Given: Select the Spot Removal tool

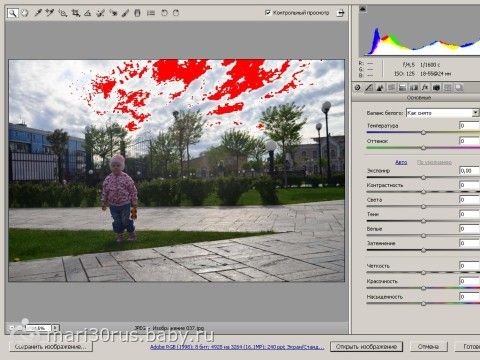Looking at the screenshot, I should (100, 13).
